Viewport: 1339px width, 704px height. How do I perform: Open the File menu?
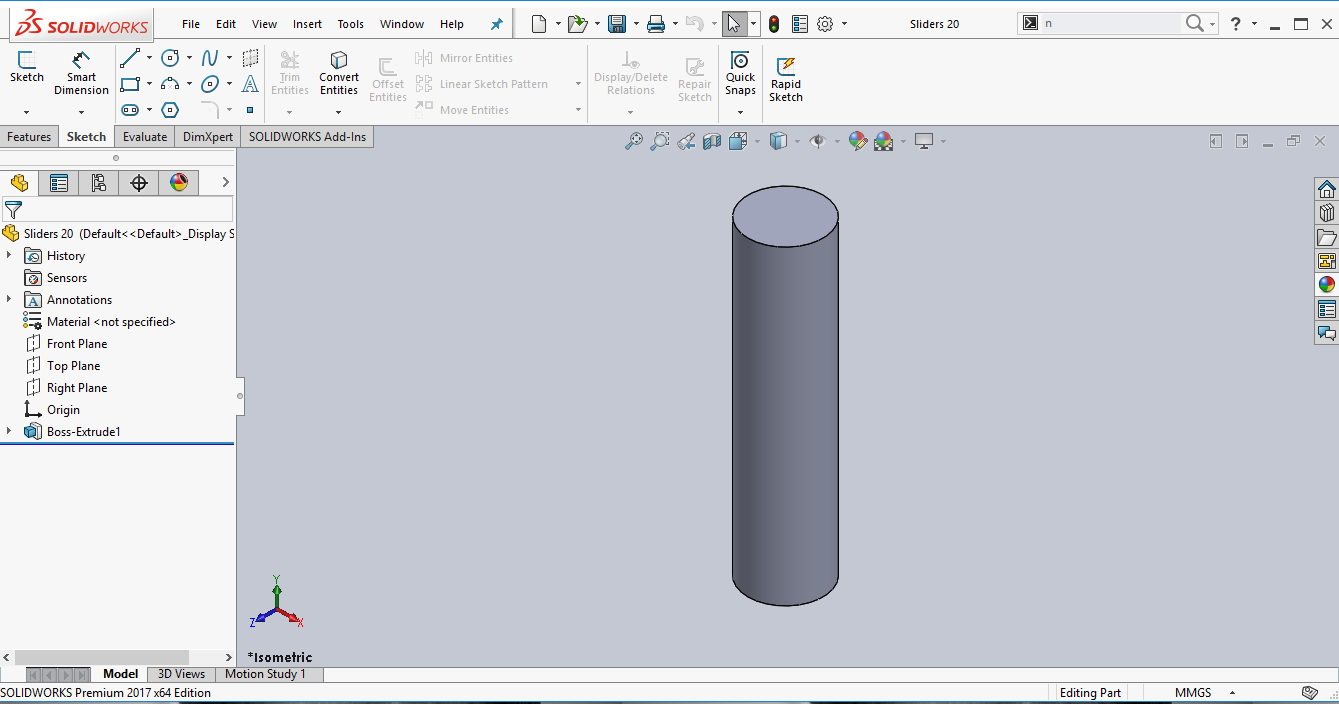(191, 24)
